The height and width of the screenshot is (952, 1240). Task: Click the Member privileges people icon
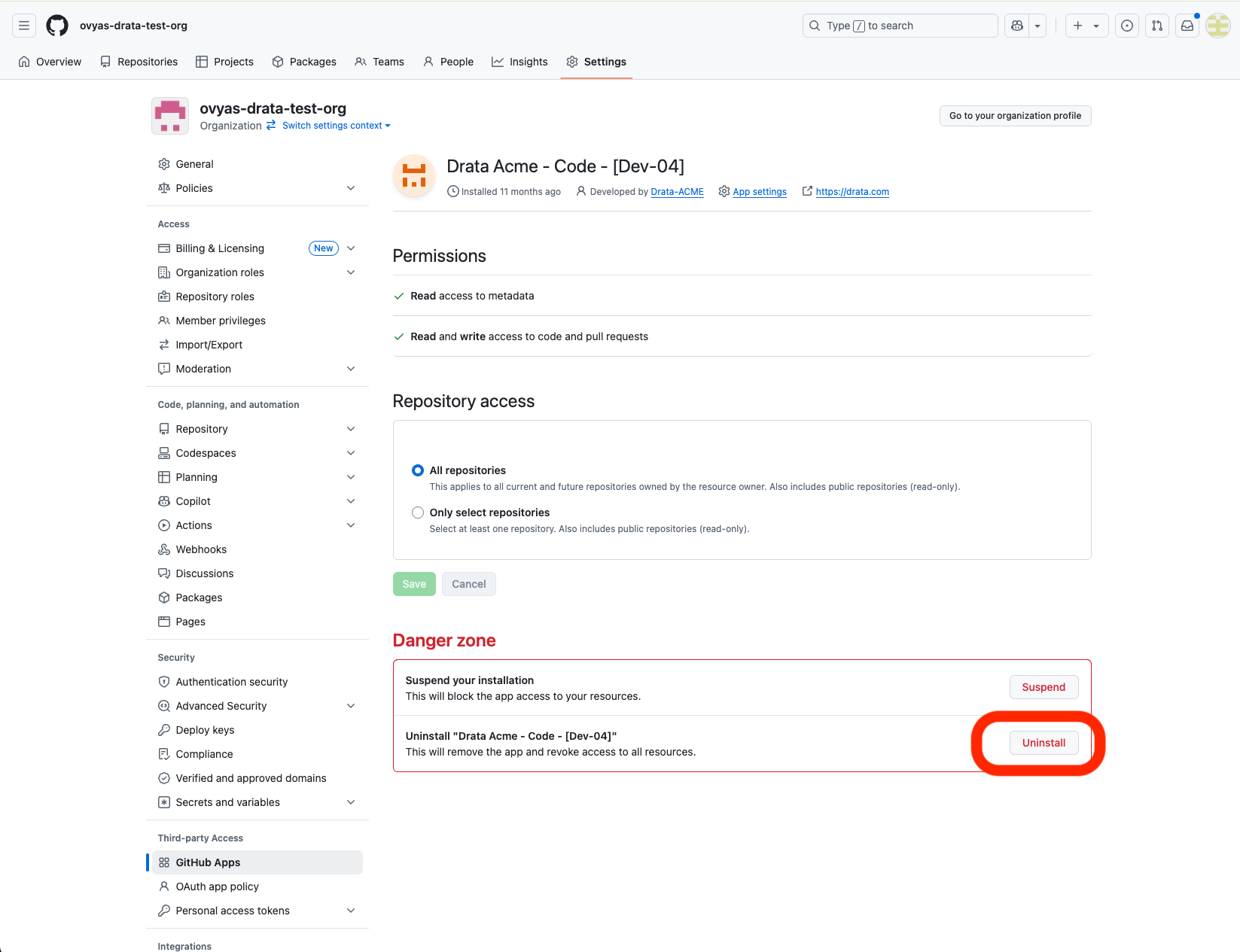coord(164,321)
